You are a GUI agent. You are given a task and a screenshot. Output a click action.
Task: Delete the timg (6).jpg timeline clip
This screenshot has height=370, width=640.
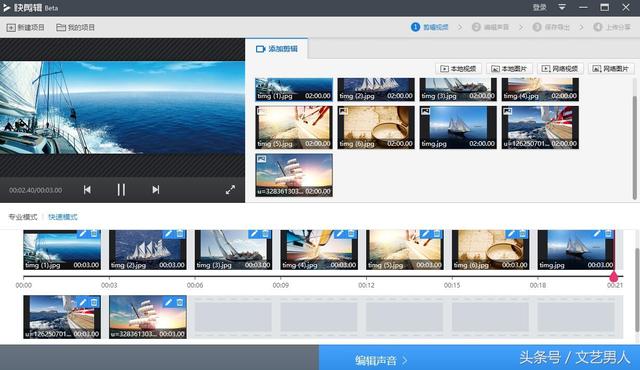(523, 234)
